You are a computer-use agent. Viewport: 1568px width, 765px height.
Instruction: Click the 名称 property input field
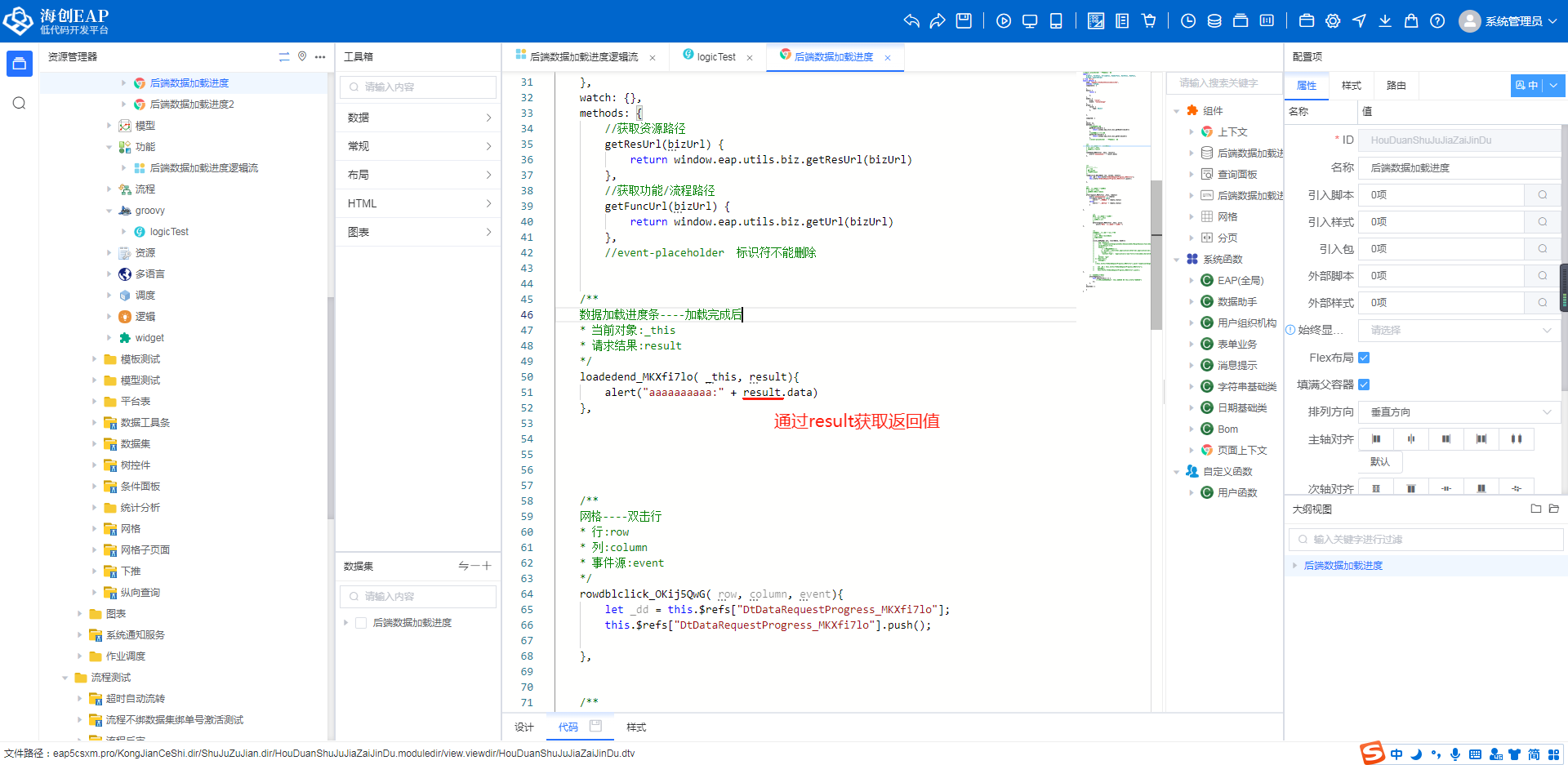pos(1459,168)
